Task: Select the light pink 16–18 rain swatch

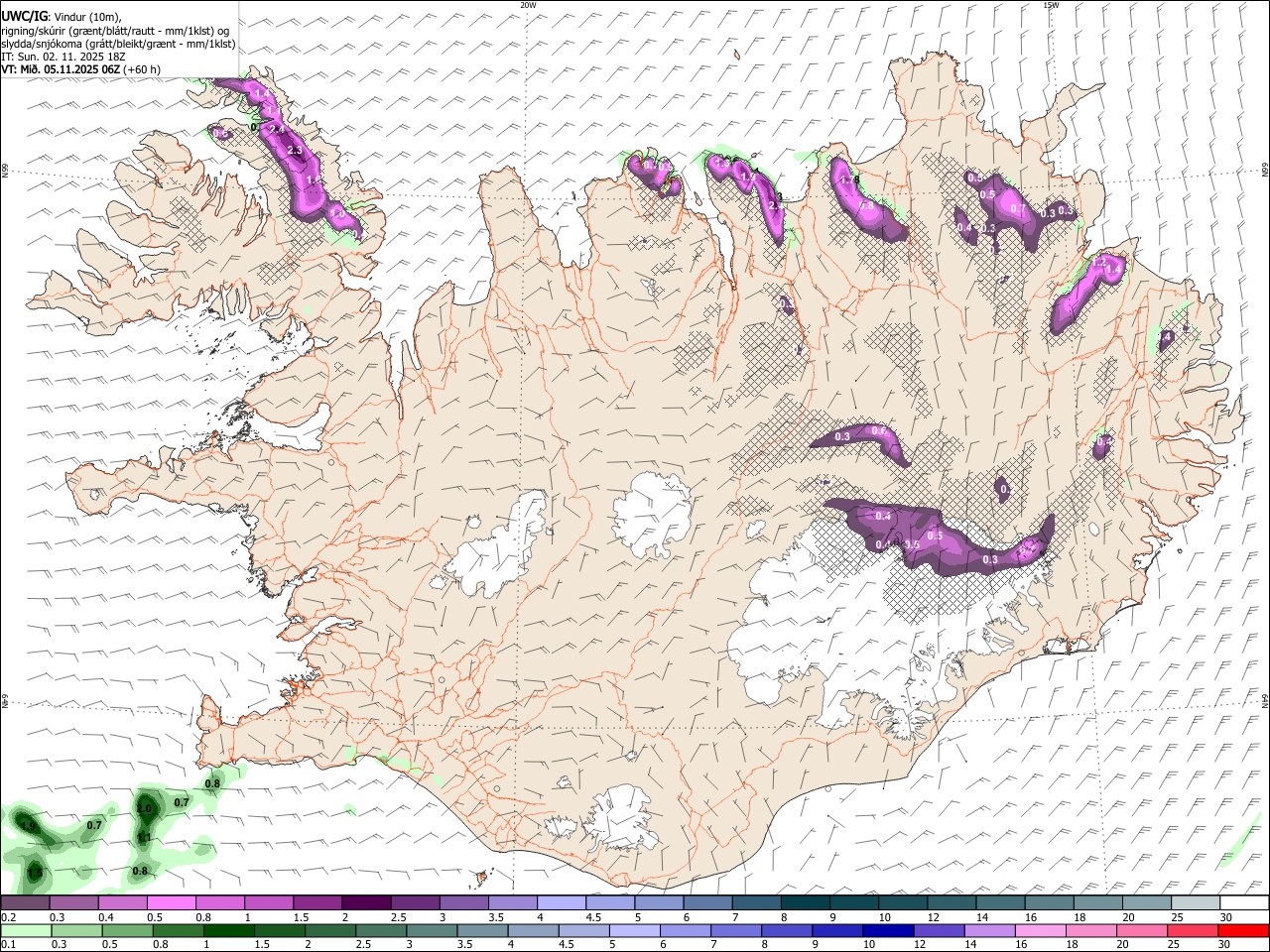Action: click(x=1041, y=931)
